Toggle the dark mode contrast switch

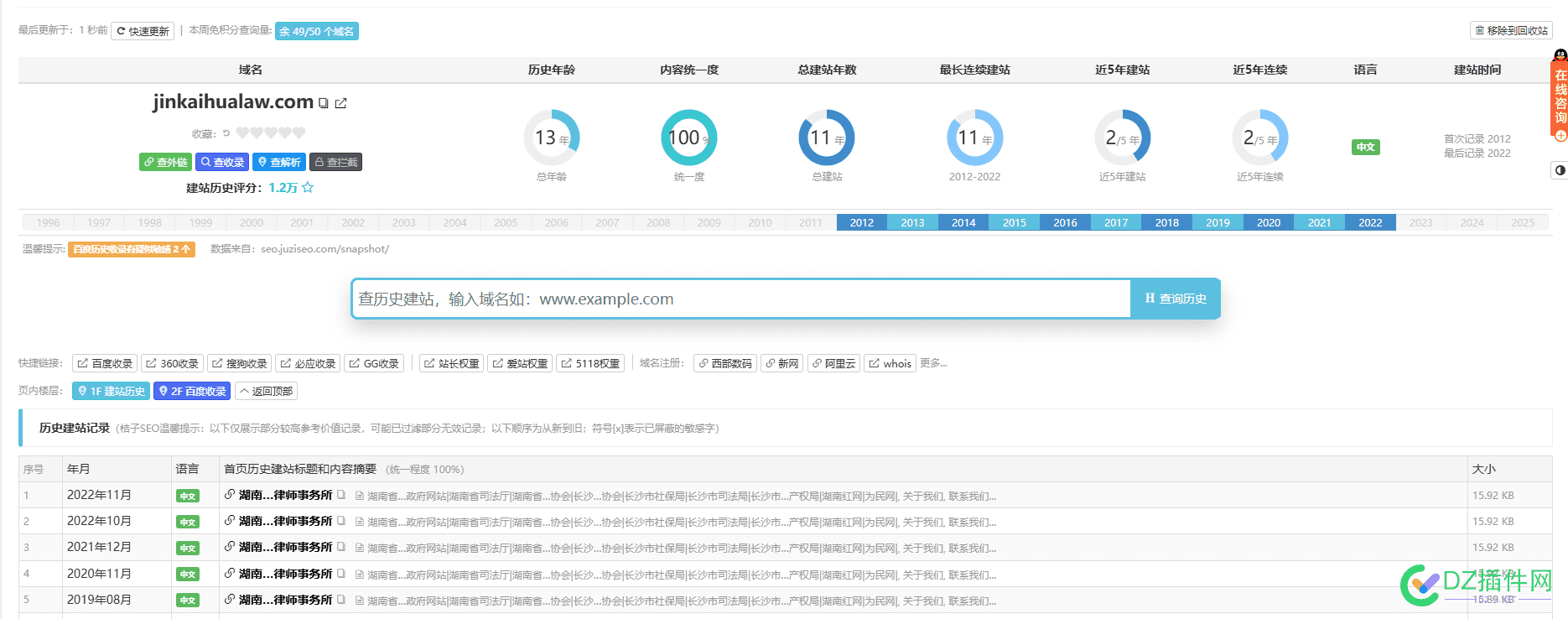tap(1560, 170)
